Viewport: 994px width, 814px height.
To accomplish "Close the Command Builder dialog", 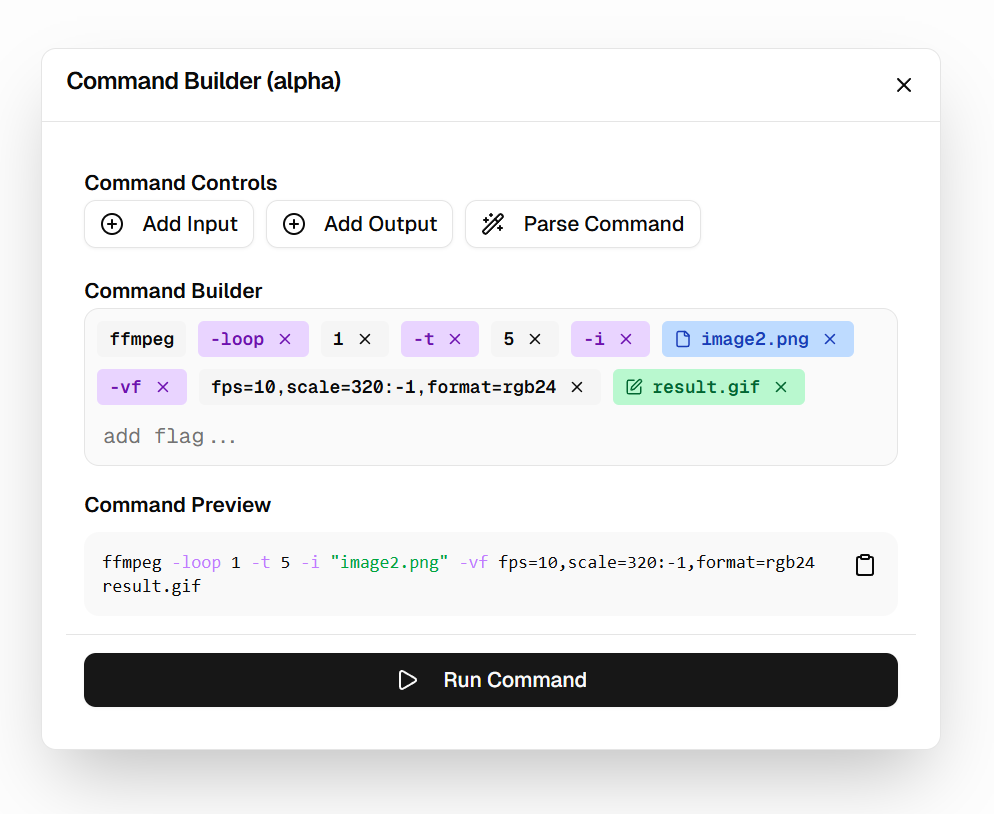I will [904, 85].
